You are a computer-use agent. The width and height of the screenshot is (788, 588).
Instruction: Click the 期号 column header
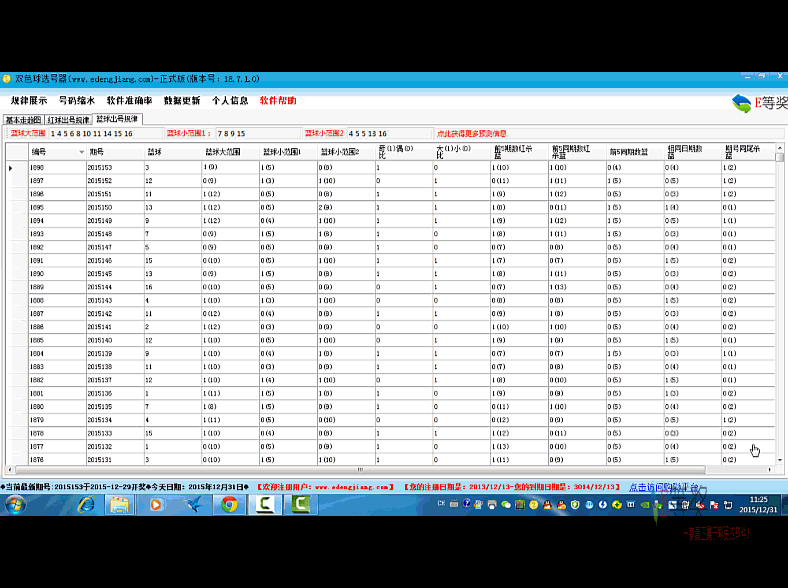coord(97,152)
